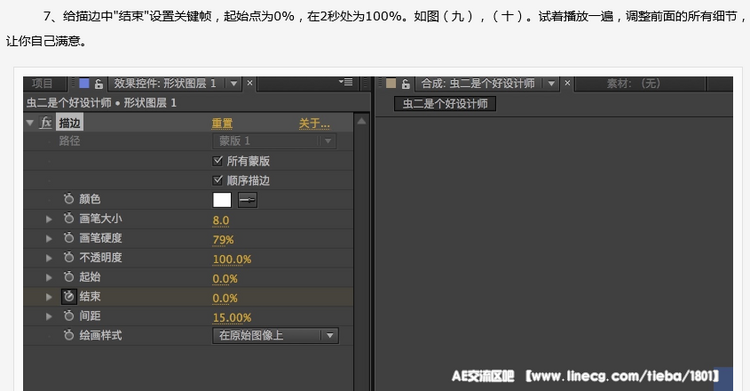Click the 79% hardness value

[223, 240]
